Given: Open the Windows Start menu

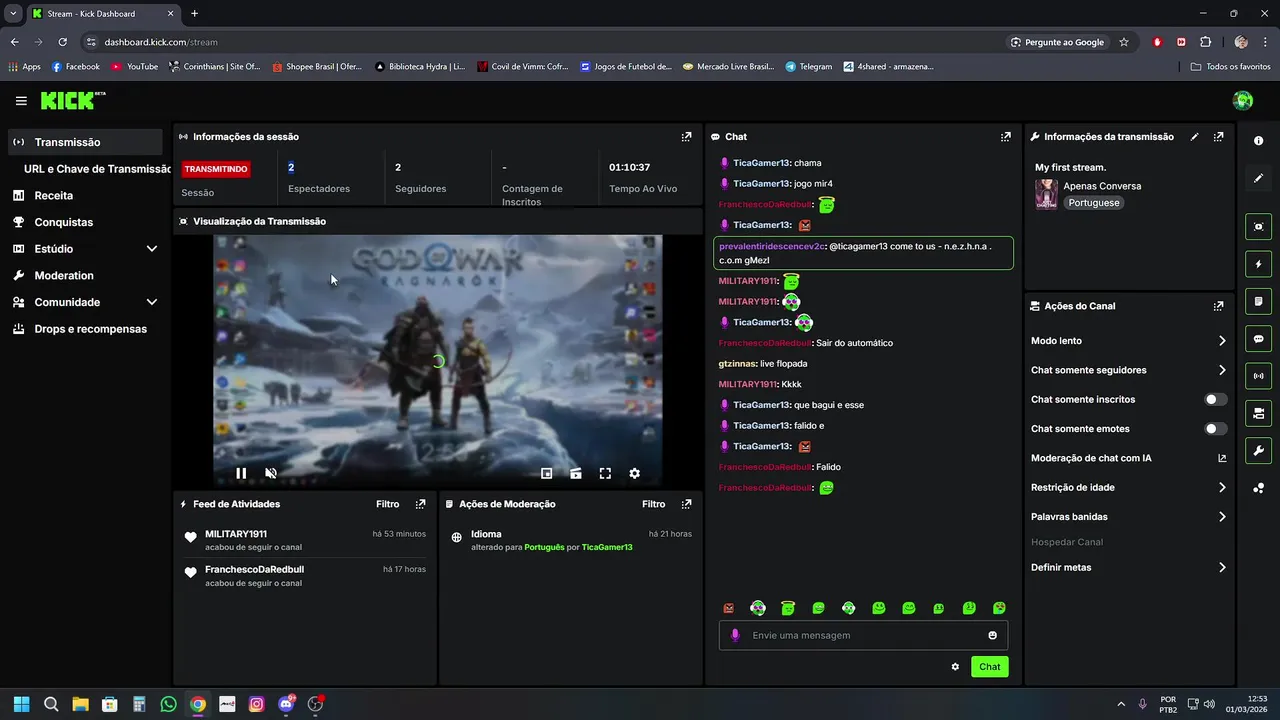Looking at the screenshot, I should [21, 704].
